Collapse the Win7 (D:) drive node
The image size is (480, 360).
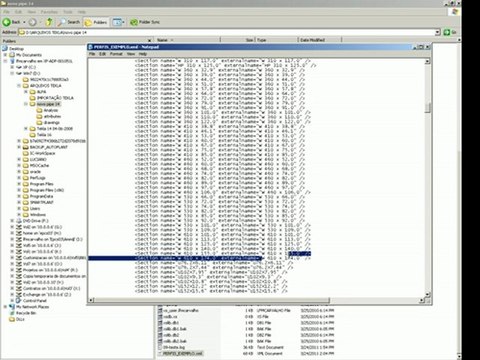point(12,73)
